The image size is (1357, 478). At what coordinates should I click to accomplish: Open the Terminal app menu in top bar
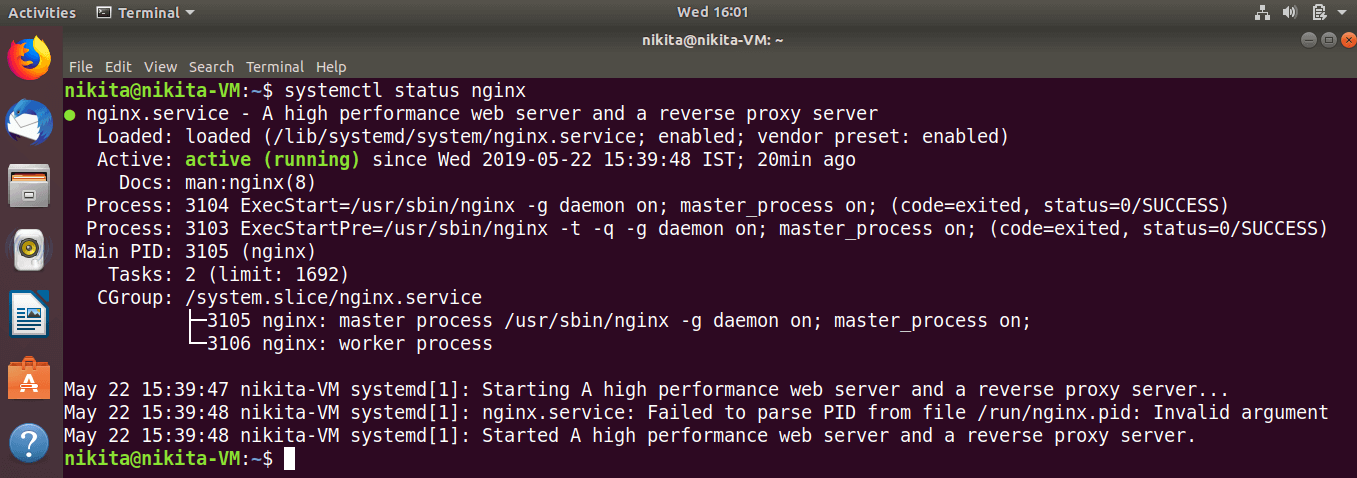(146, 13)
